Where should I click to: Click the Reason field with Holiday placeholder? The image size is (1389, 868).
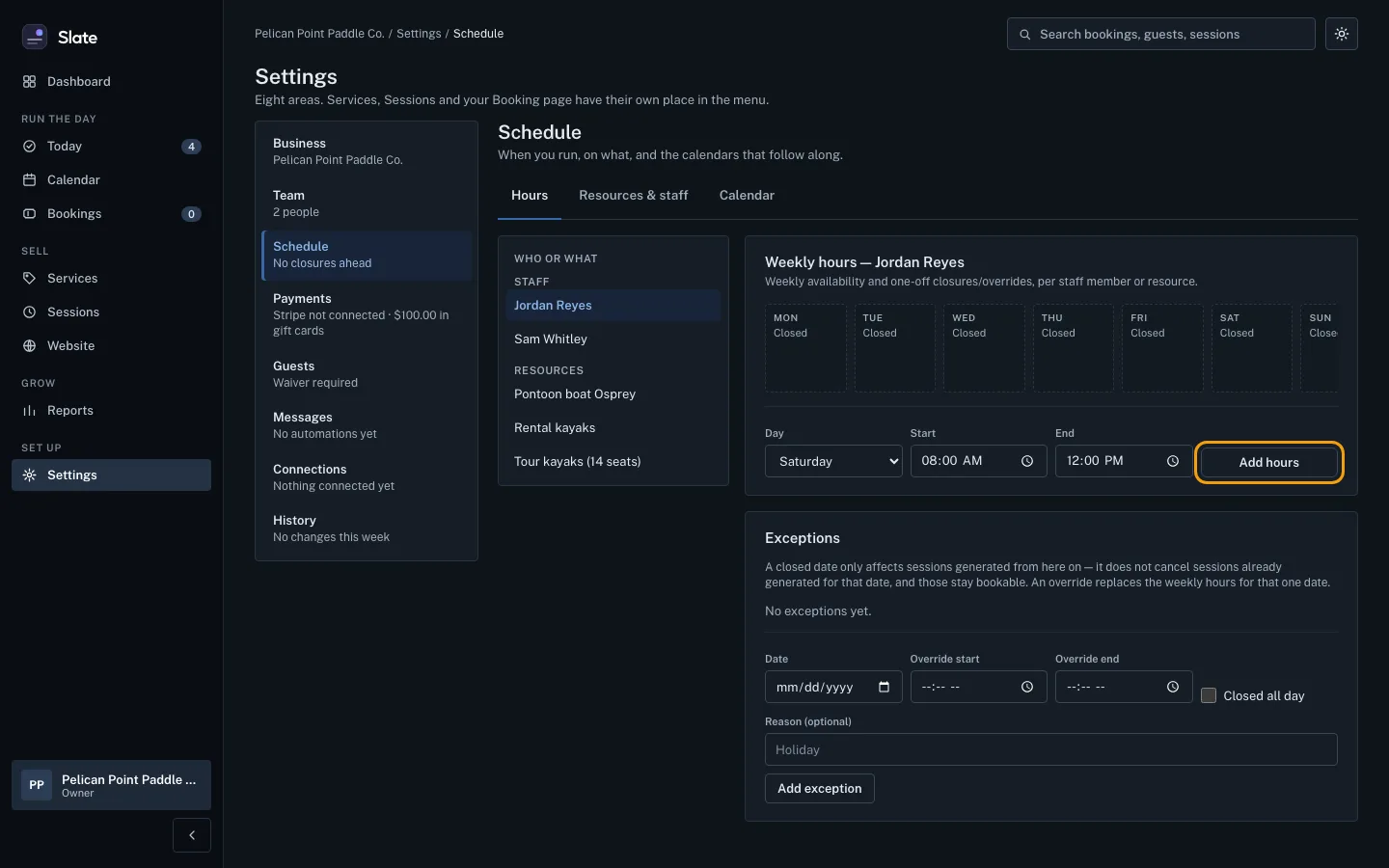1051,749
